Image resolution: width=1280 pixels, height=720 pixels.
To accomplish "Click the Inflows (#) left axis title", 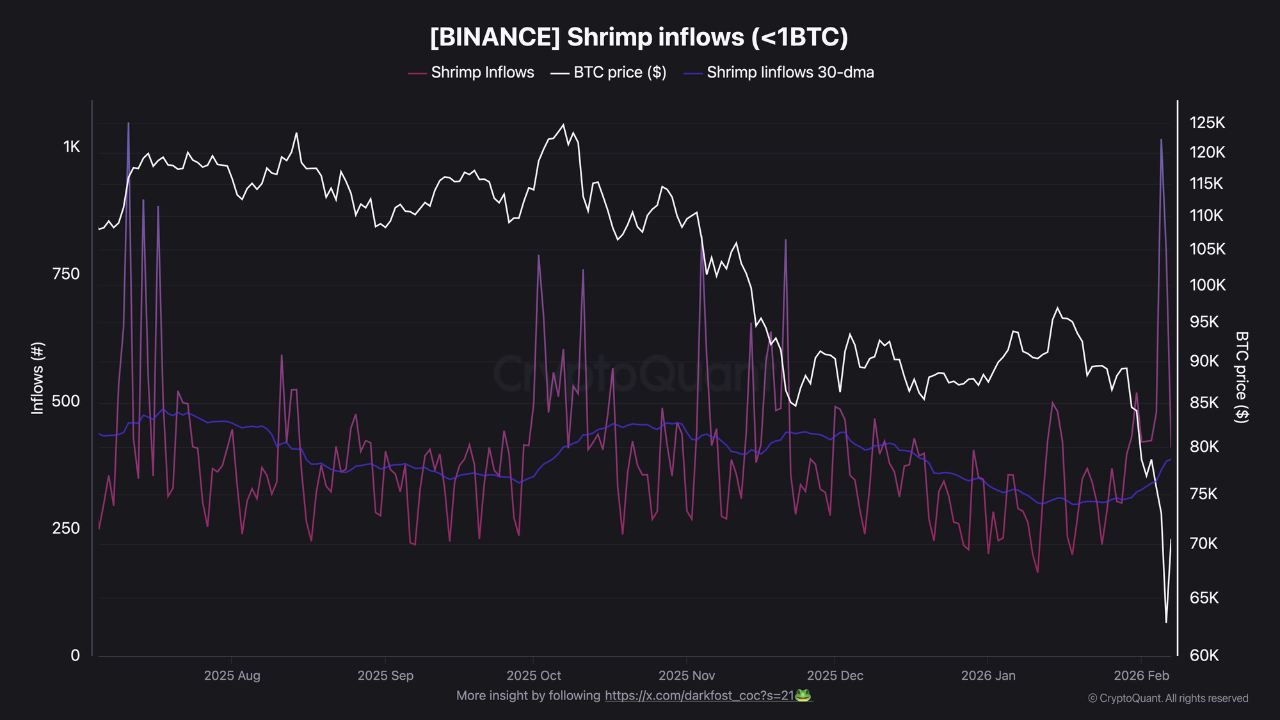I will [38, 378].
